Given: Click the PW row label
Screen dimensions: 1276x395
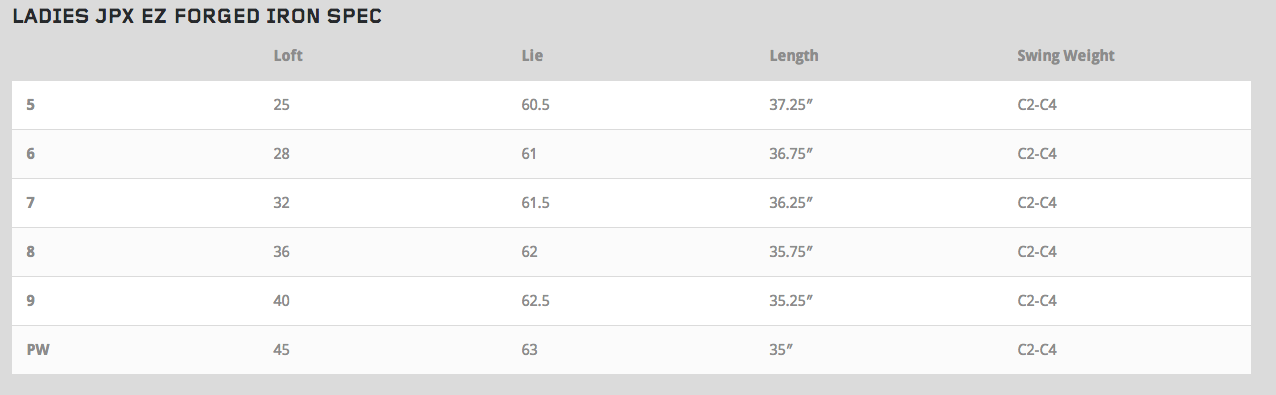Looking at the screenshot, I should pos(37,349).
